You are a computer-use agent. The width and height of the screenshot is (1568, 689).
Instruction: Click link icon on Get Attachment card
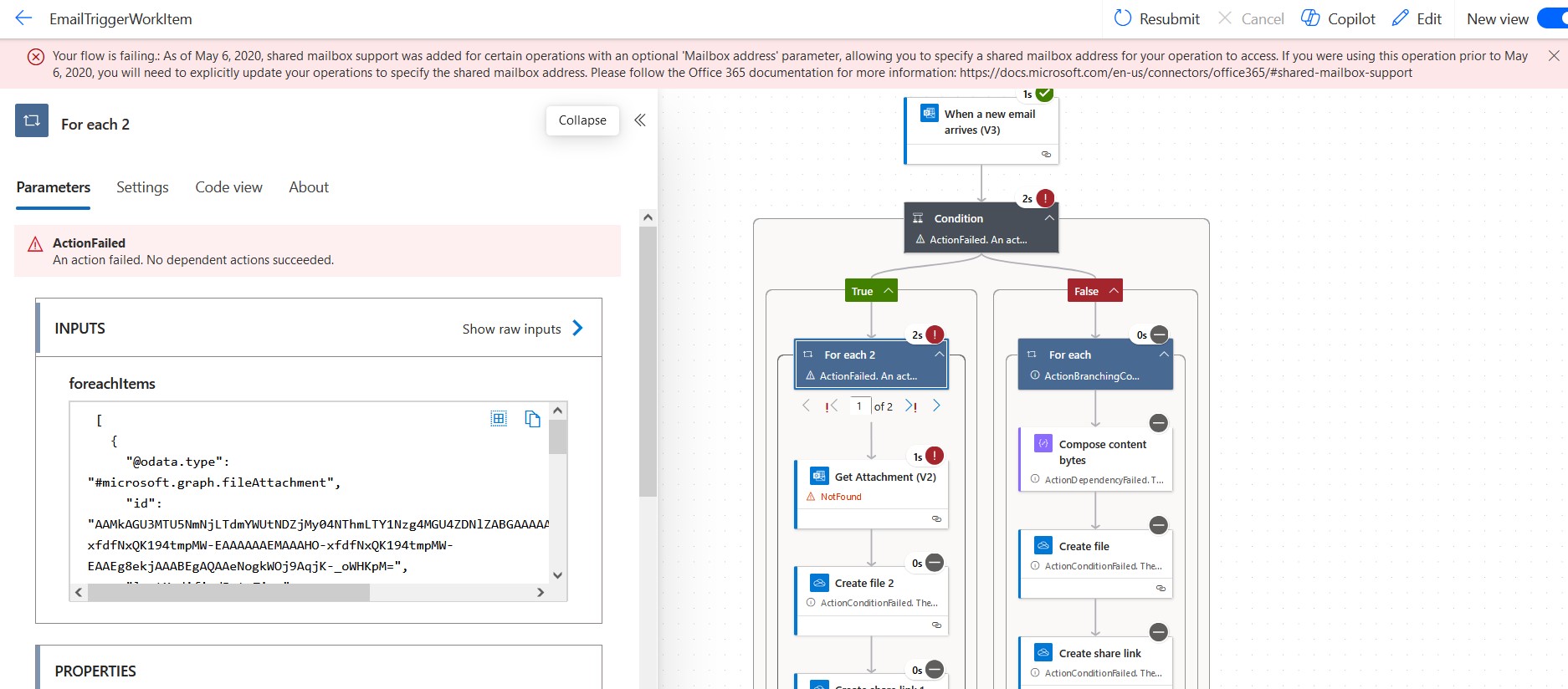click(x=936, y=518)
